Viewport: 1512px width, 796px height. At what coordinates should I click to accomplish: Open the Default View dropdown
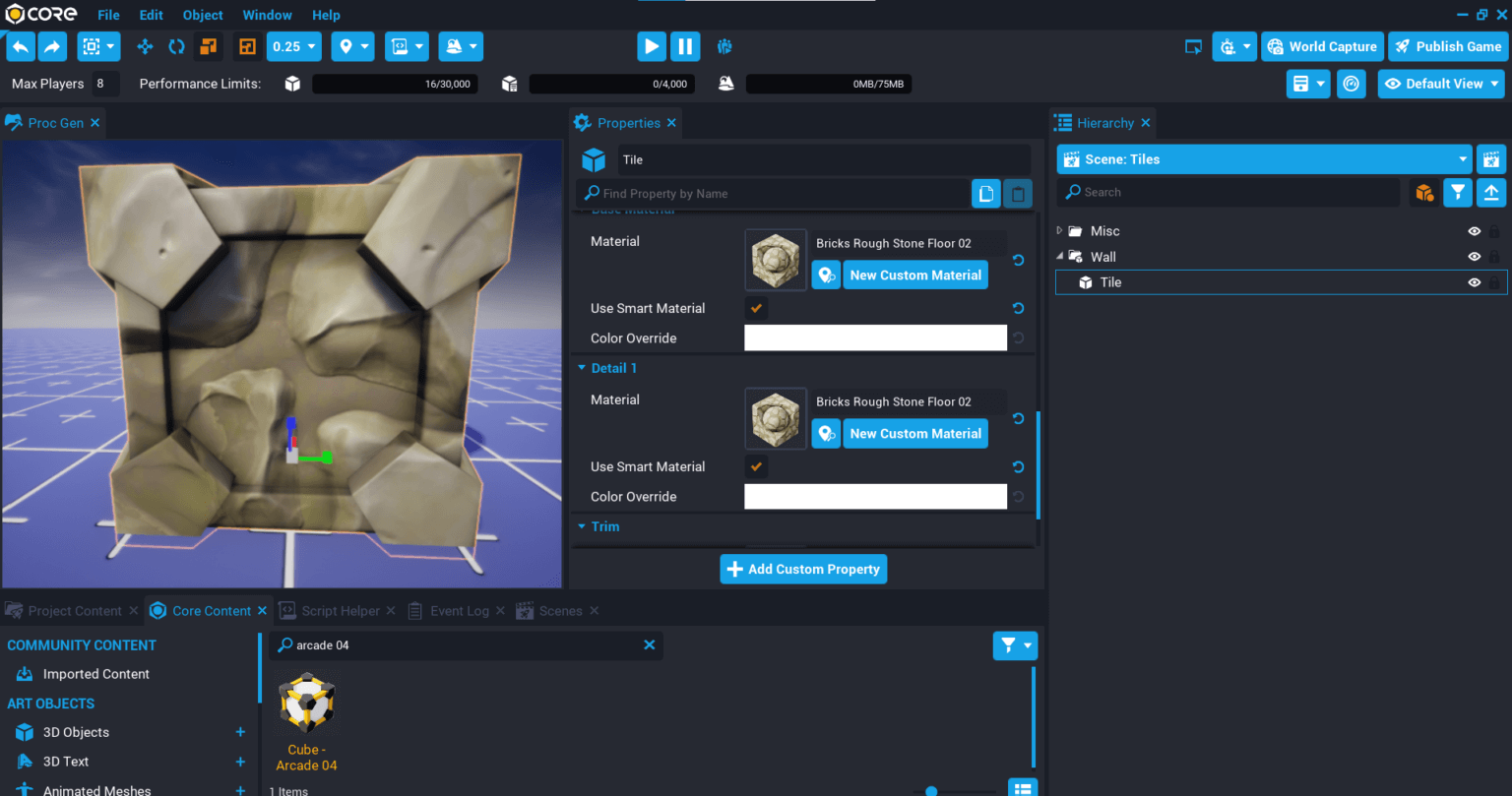tap(1440, 84)
